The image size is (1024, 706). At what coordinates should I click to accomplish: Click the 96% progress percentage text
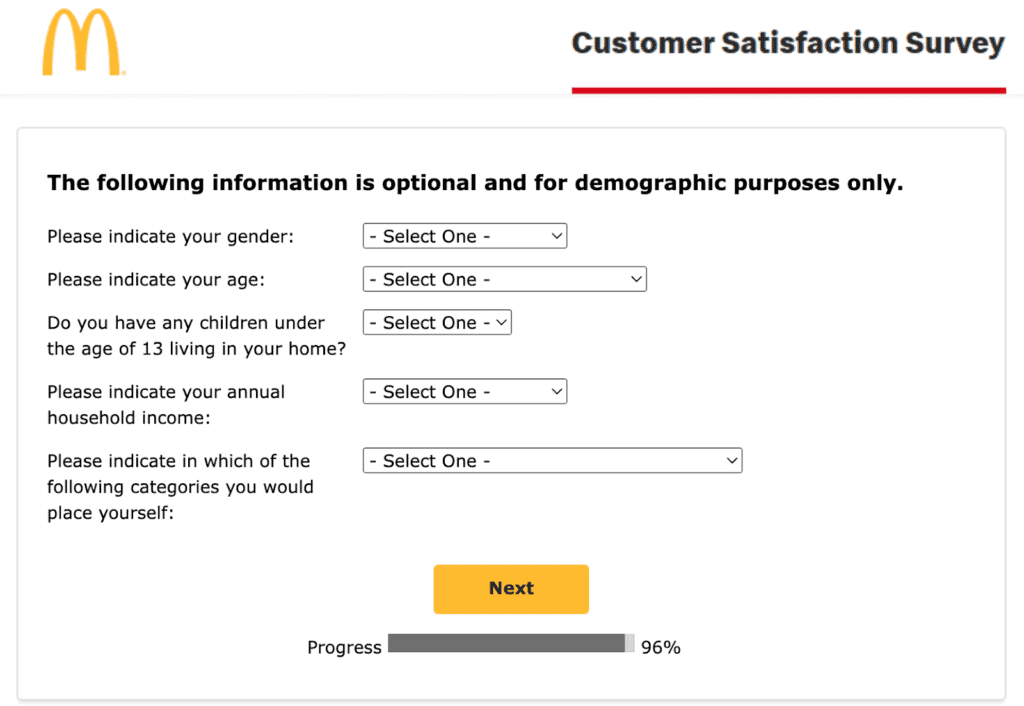tap(661, 648)
